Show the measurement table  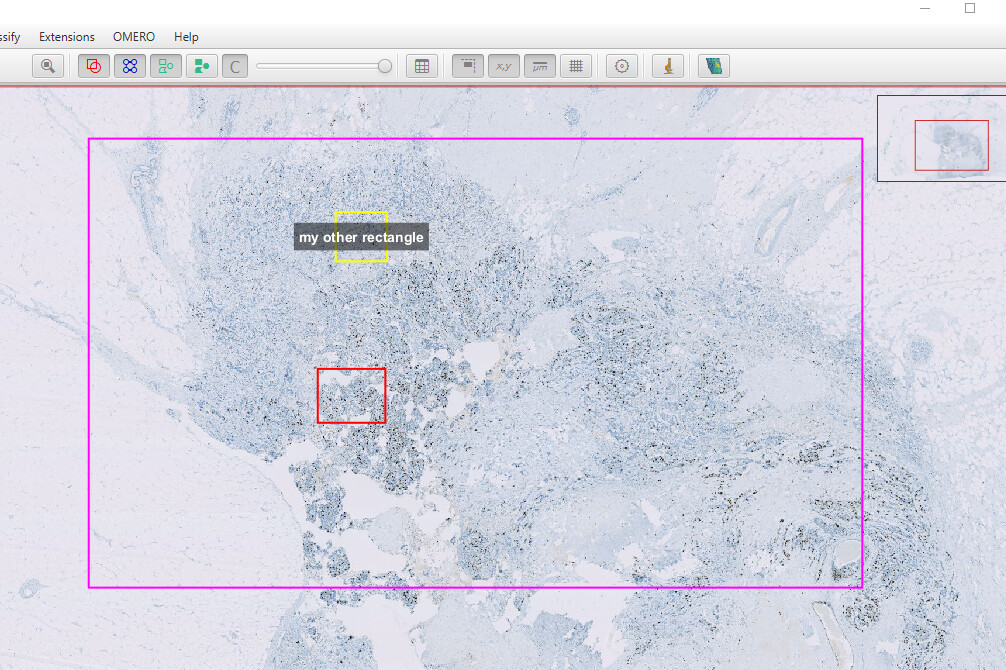pyautogui.click(x=421, y=65)
